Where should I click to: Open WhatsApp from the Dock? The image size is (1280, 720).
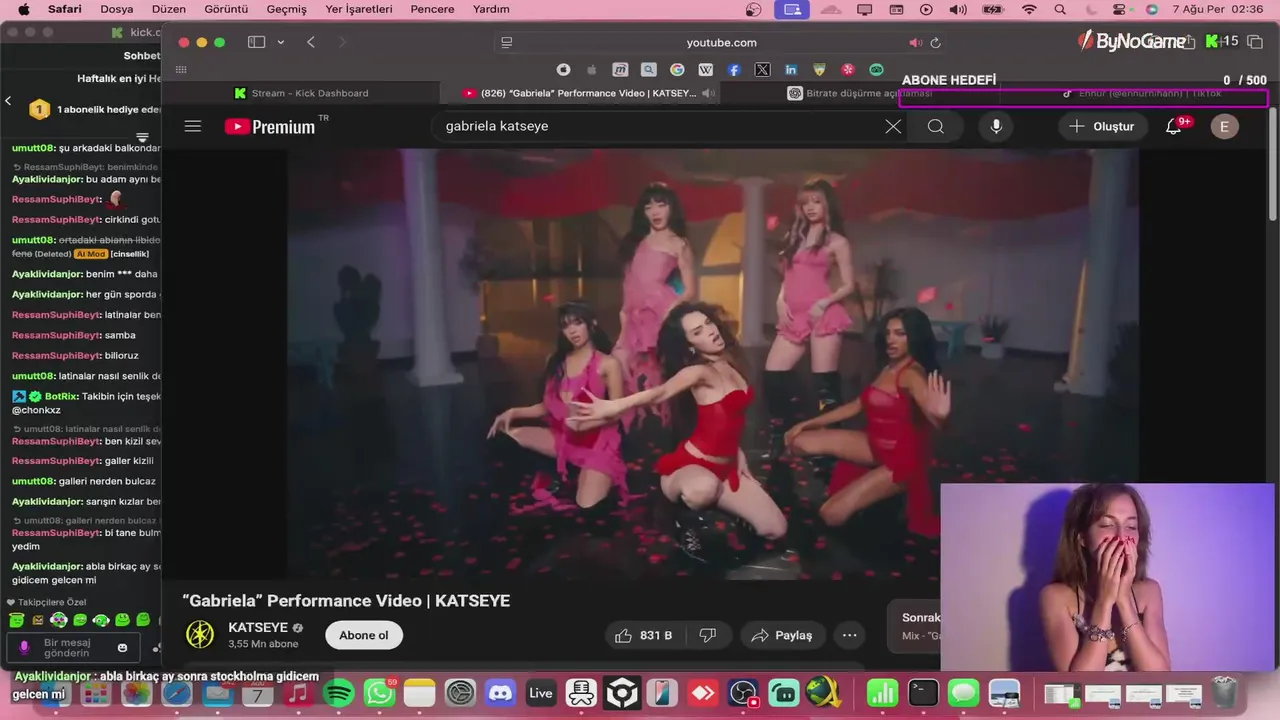coord(379,692)
